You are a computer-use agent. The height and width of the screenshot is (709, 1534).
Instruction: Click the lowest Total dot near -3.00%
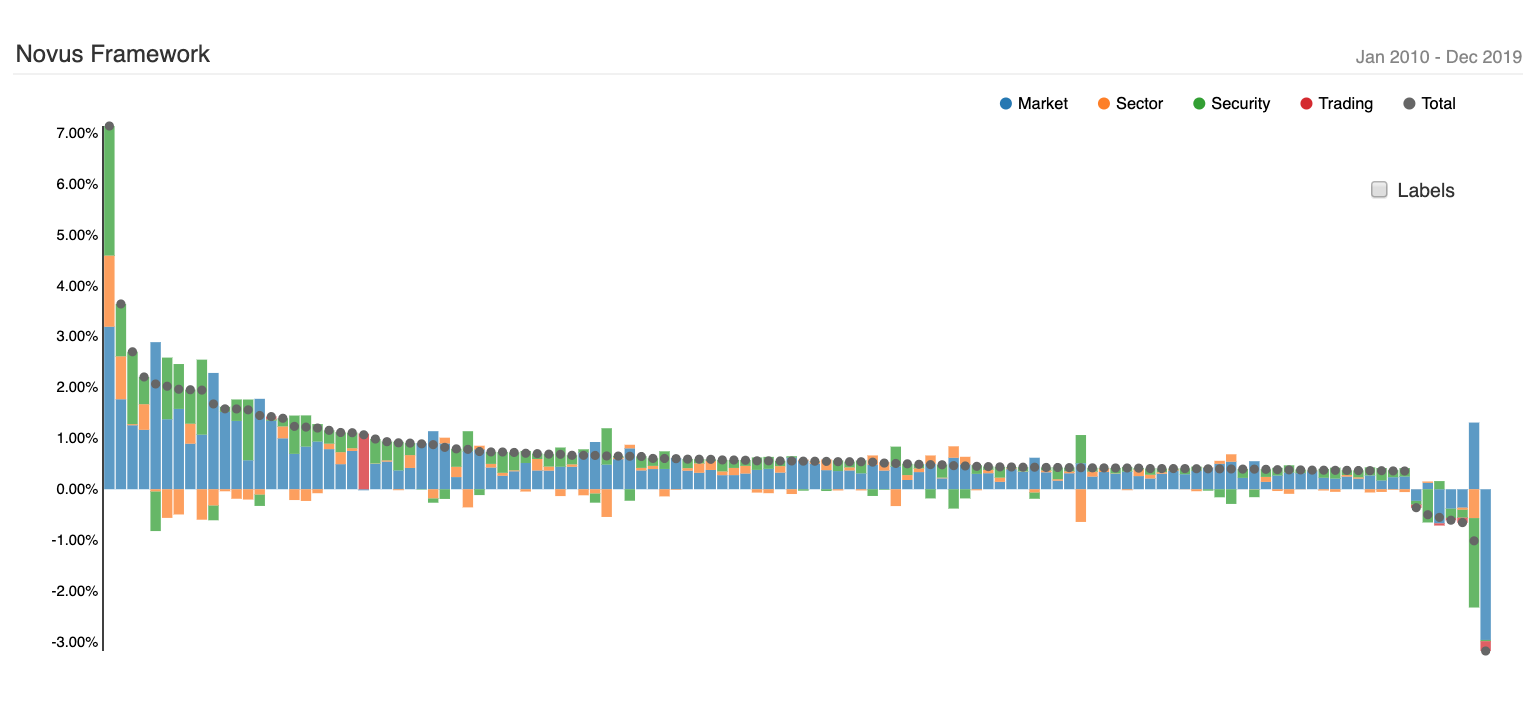(x=1485, y=651)
